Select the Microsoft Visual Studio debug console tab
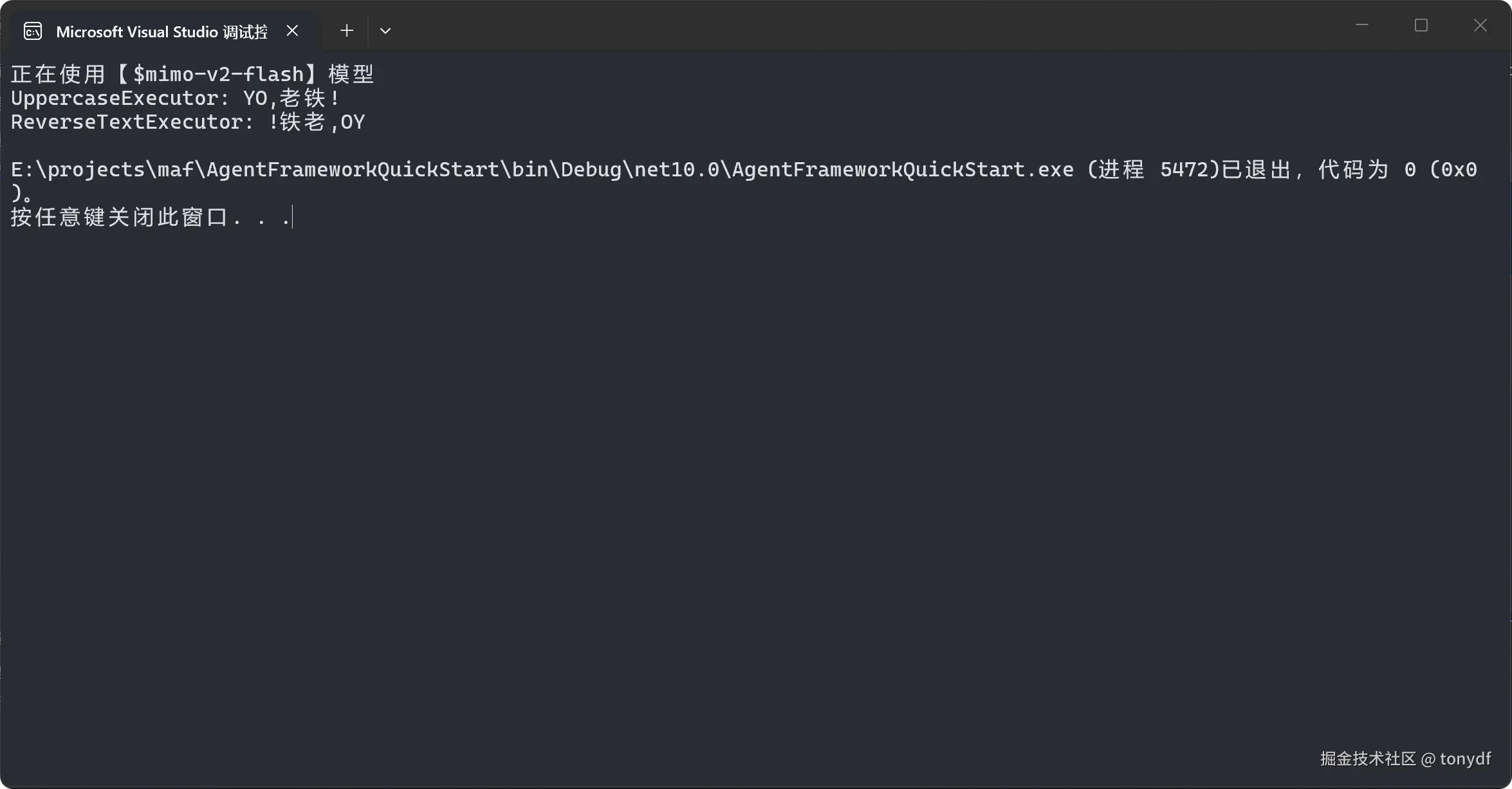The image size is (1512, 789). (x=161, y=32)
